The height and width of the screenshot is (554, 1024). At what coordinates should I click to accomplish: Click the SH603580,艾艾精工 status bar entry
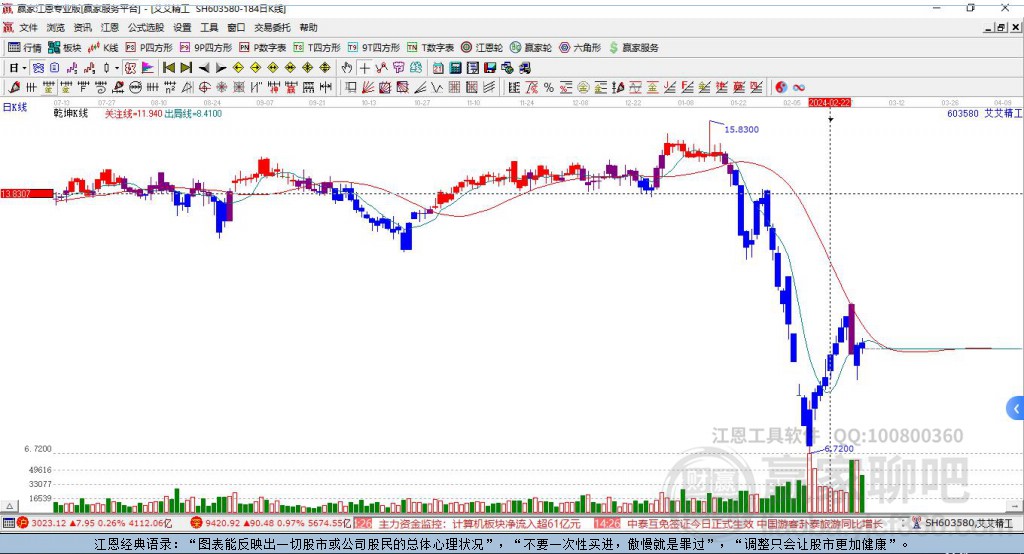tap(963, 523)
